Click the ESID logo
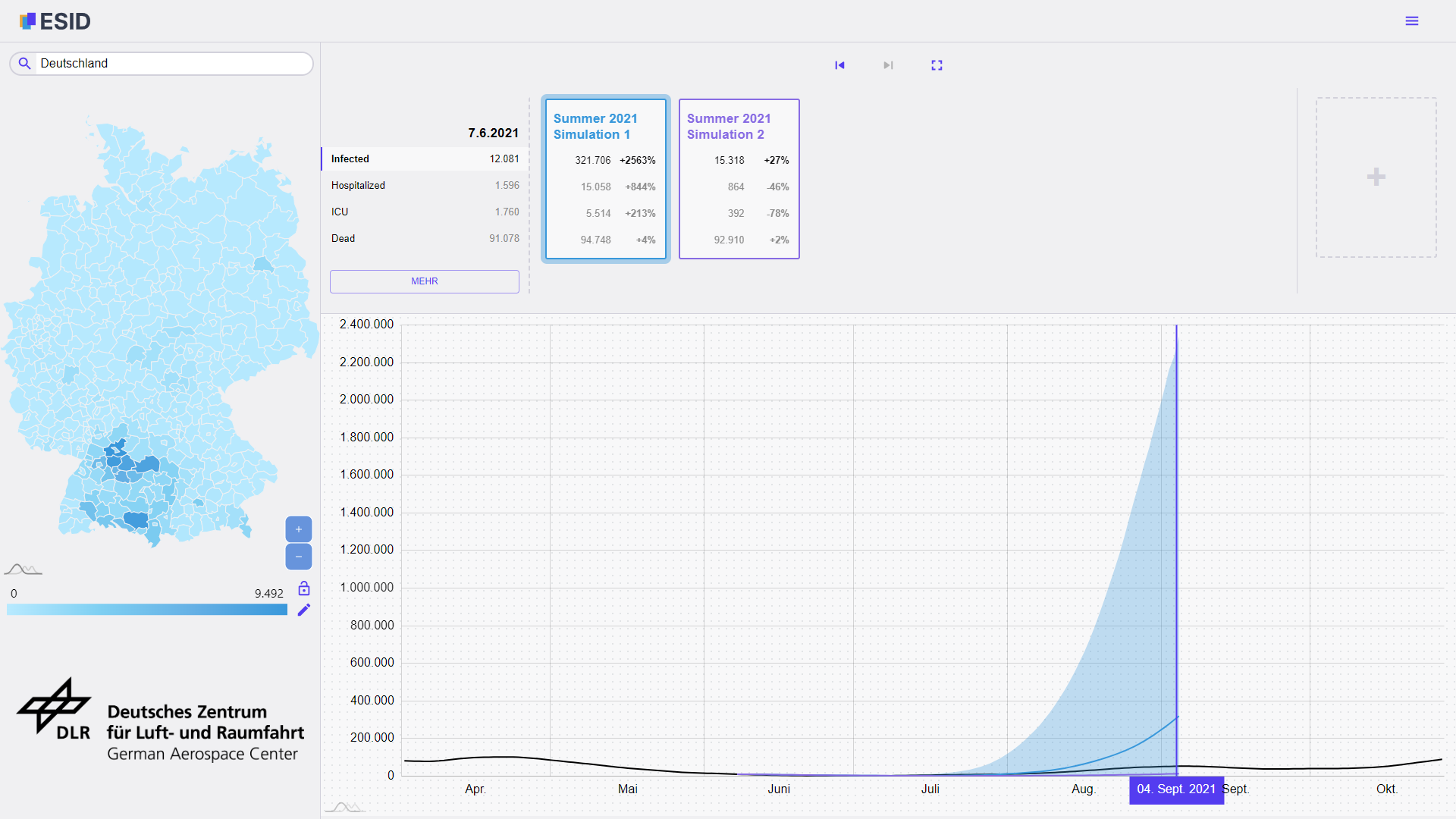 (x=55, y=21)
